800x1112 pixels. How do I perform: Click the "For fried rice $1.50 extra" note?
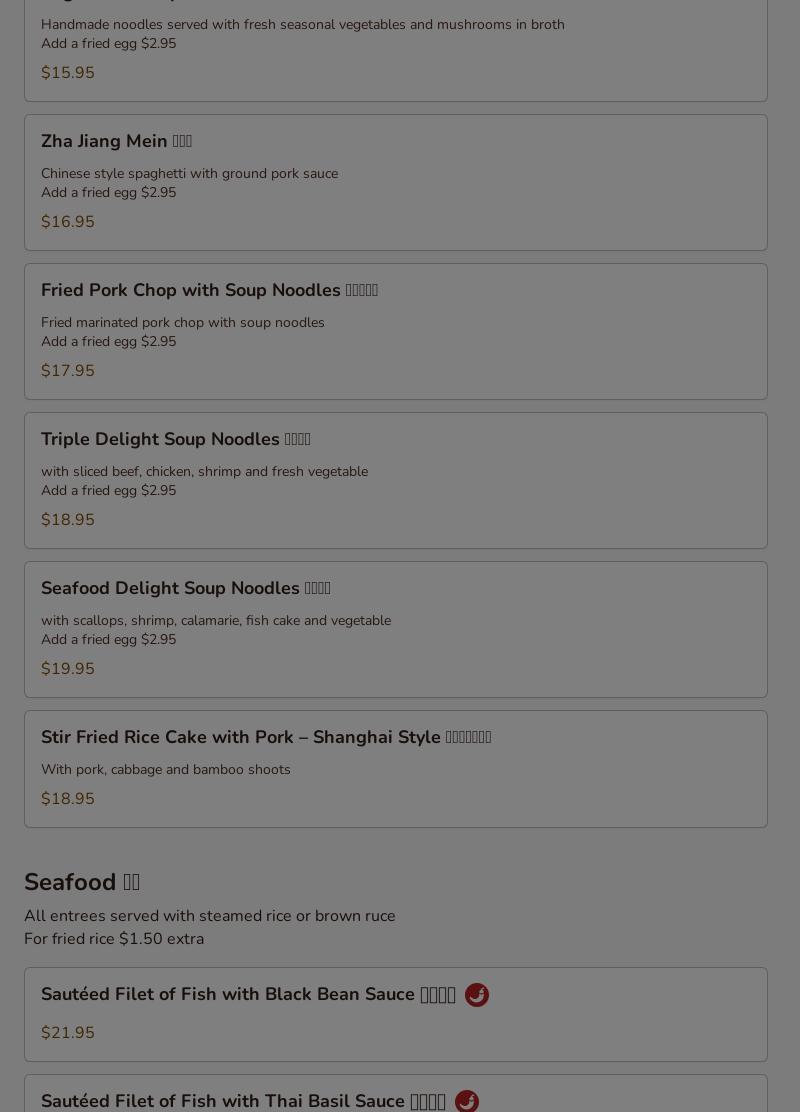(x=114, y=939)
